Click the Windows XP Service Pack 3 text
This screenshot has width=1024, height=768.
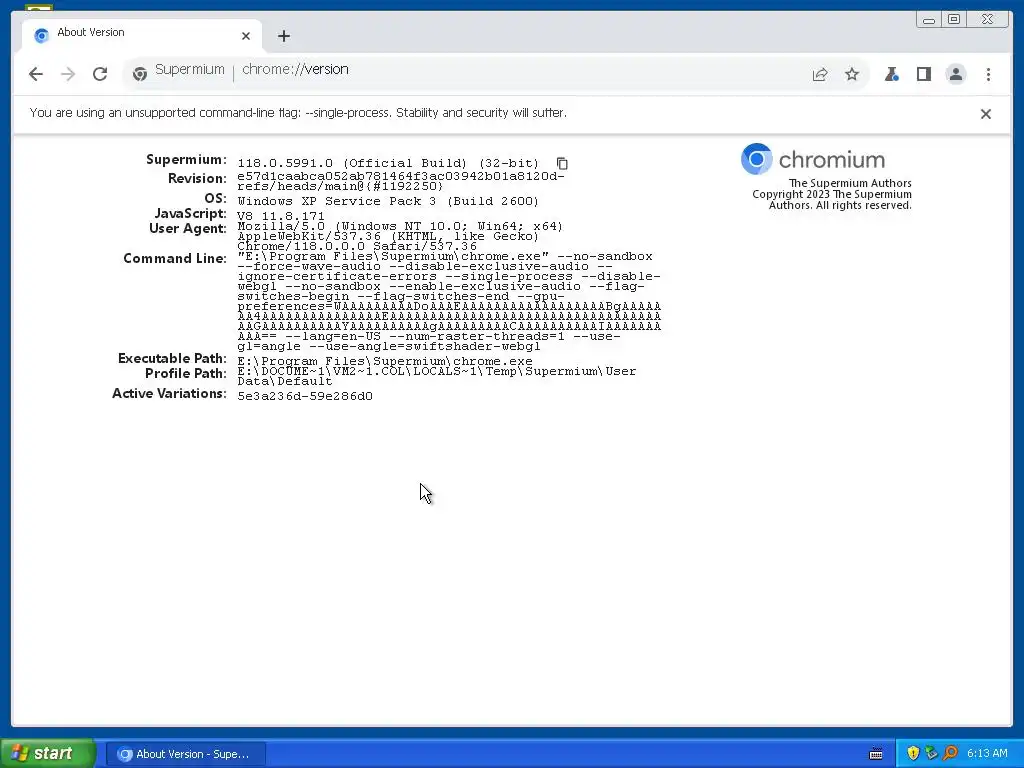[388, 201]
